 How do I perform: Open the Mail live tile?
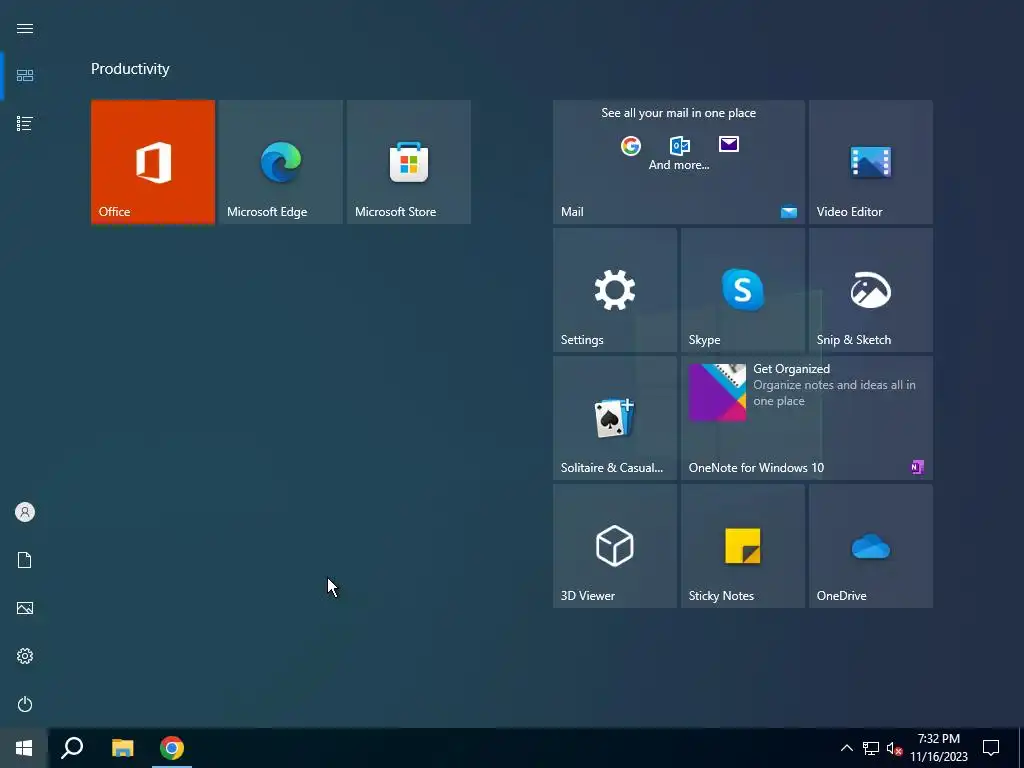pos(679,162)
